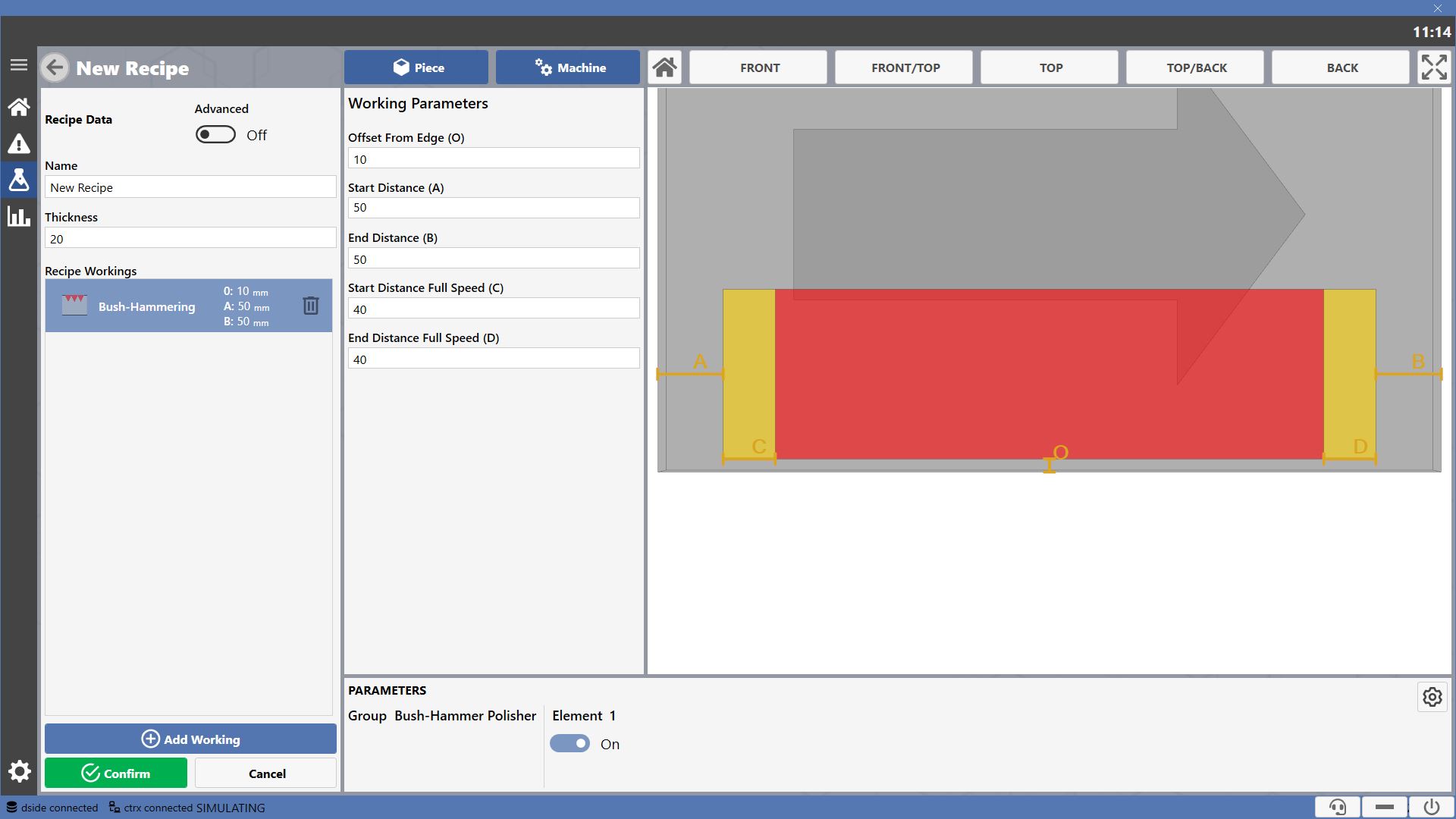The image size is (1456, 819).
Task: Edit Start Distance (A) field
Action: click(x=494, y=208)
